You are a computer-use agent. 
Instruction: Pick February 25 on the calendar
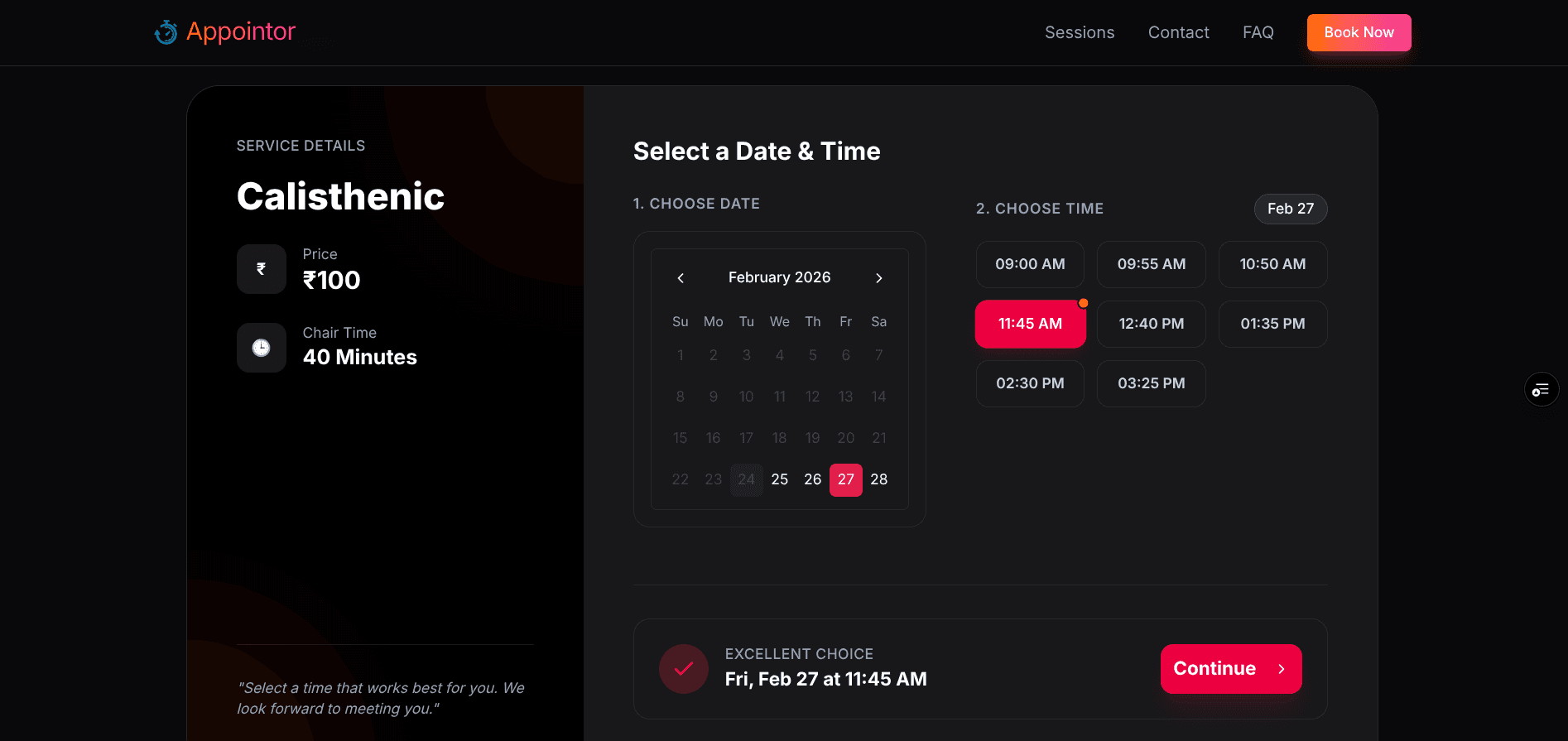[x=779, y=479]
